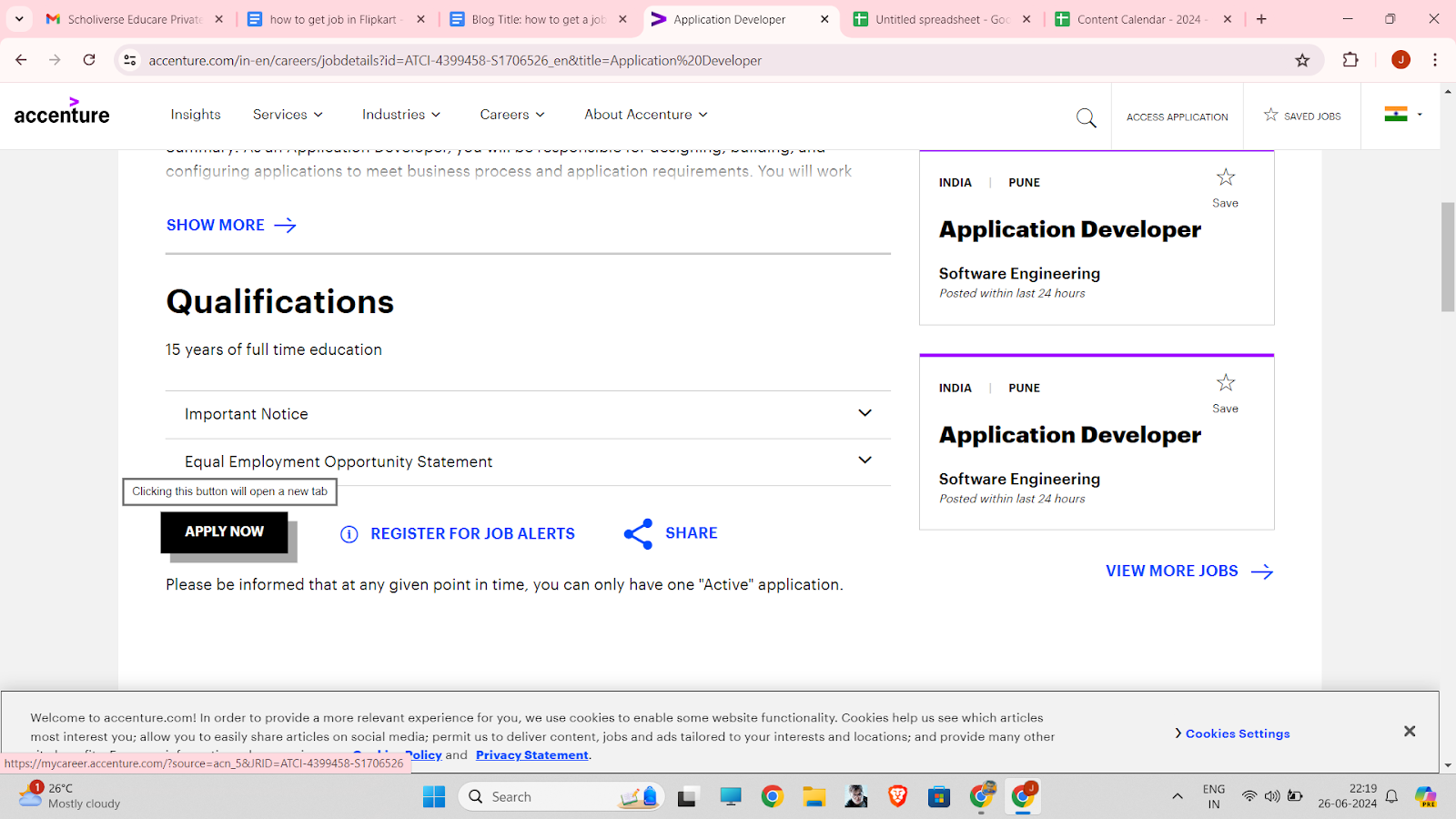Open Microsoft Store from the taskbar
This screenshot has width=1456, height=819.
point(939,797)
